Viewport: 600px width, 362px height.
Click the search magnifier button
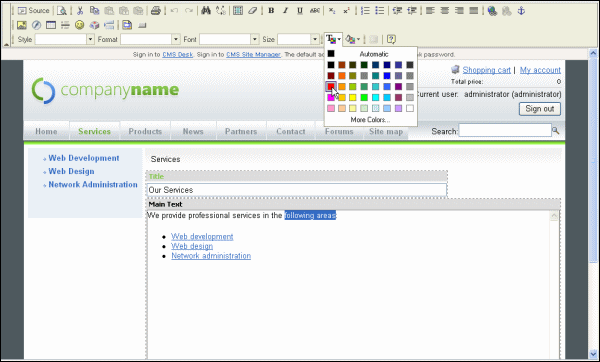[x=556, y=131]
